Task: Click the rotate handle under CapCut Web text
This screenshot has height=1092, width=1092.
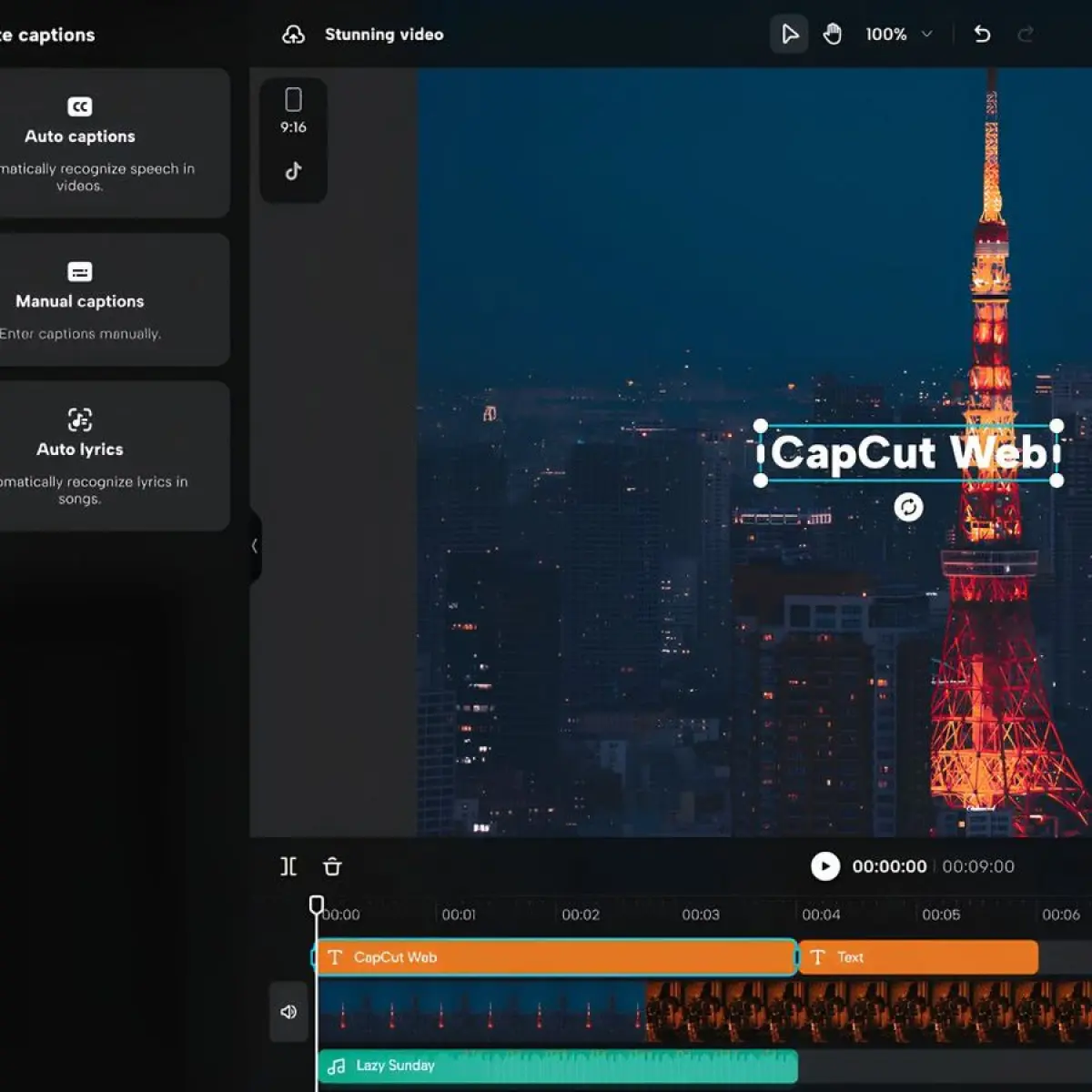Action: click(x=908, y=507)
